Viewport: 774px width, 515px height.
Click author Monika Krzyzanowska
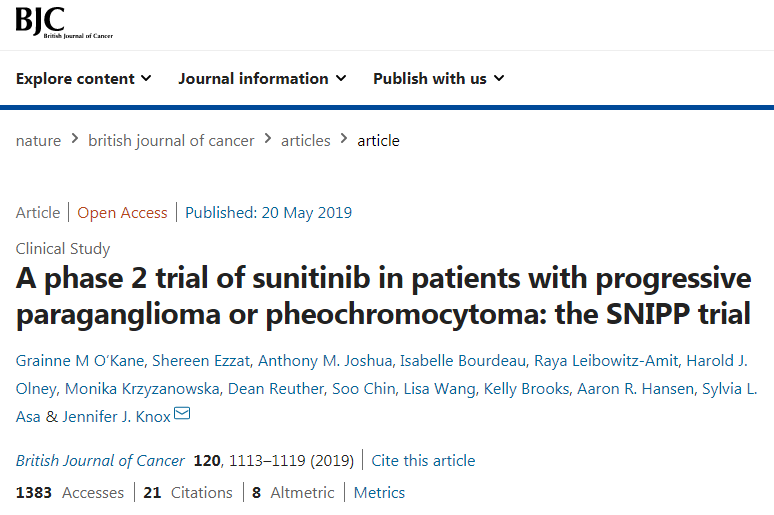[x=142, y=389]
